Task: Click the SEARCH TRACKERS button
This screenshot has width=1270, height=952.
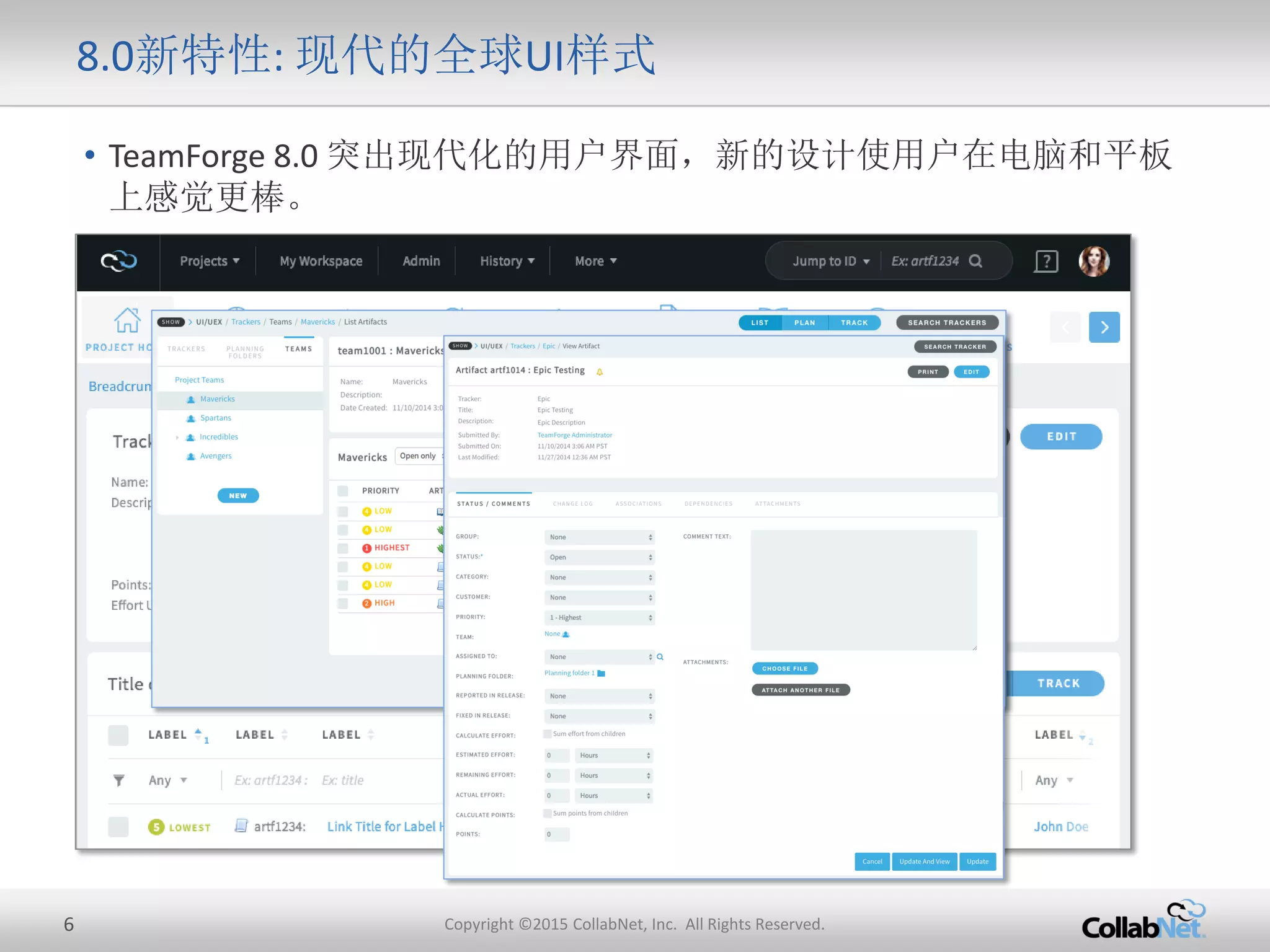Action: pos(947,323)
